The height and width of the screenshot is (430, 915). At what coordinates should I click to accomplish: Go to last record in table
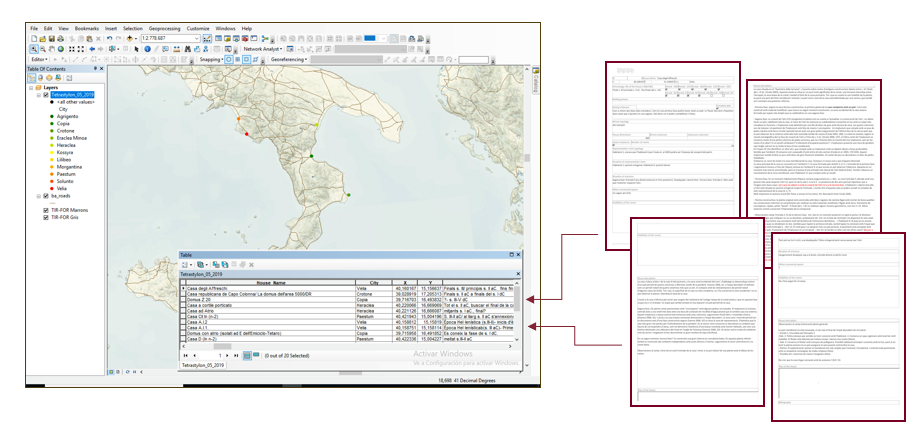[x=234, y=355]
